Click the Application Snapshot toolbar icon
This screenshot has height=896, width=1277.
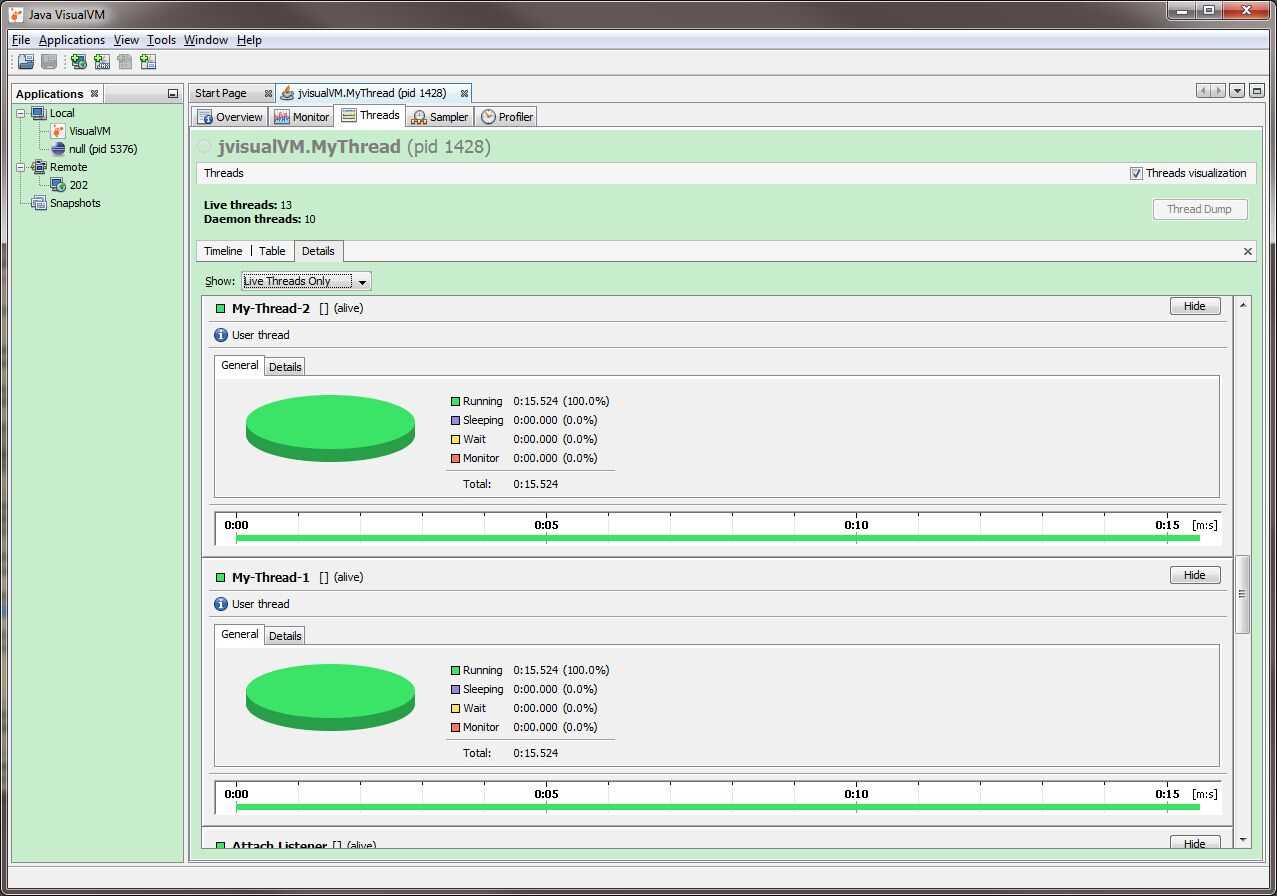pos(148,62)
